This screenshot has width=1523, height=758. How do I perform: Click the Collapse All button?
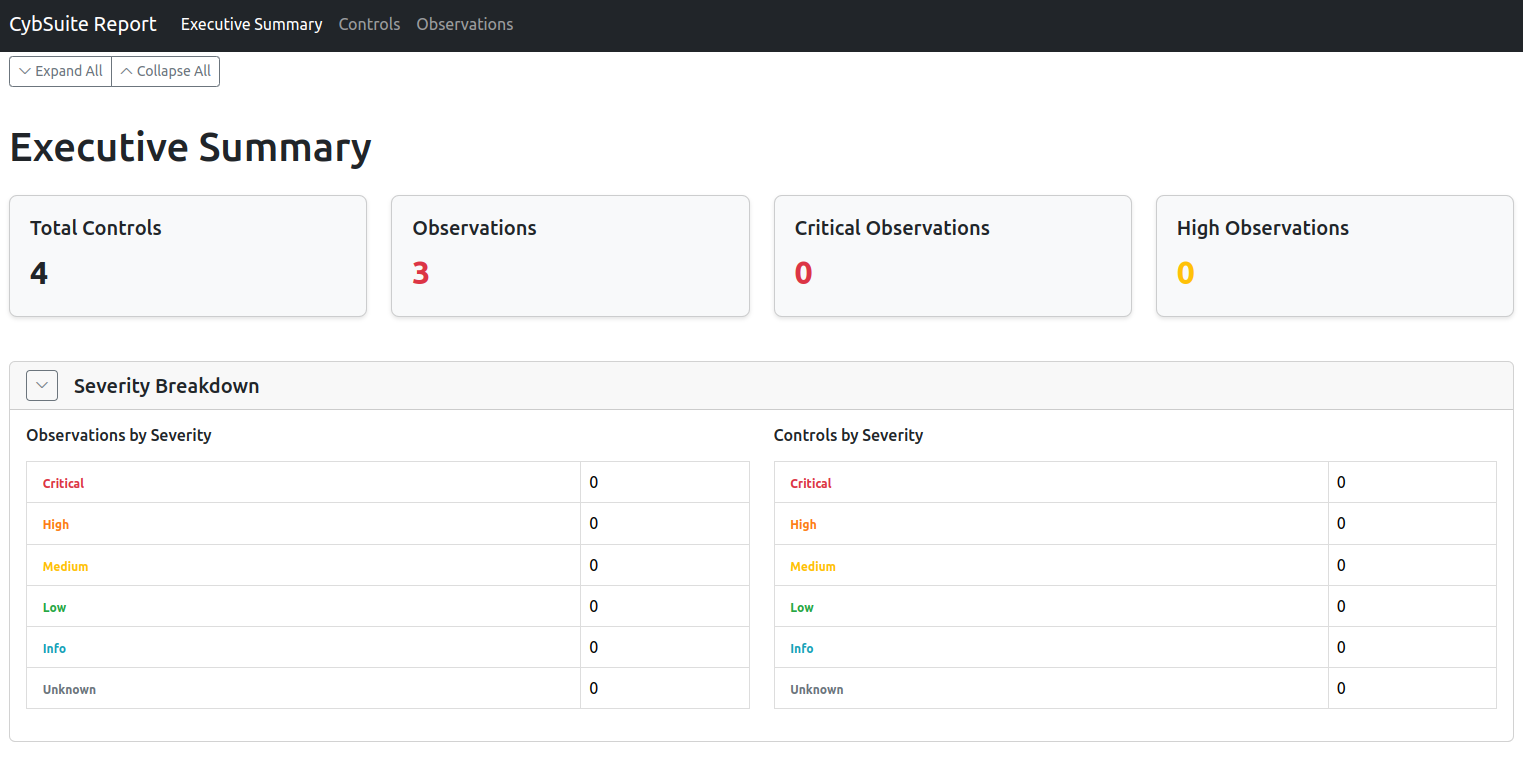pyautogui.click(x=165, y=71)
